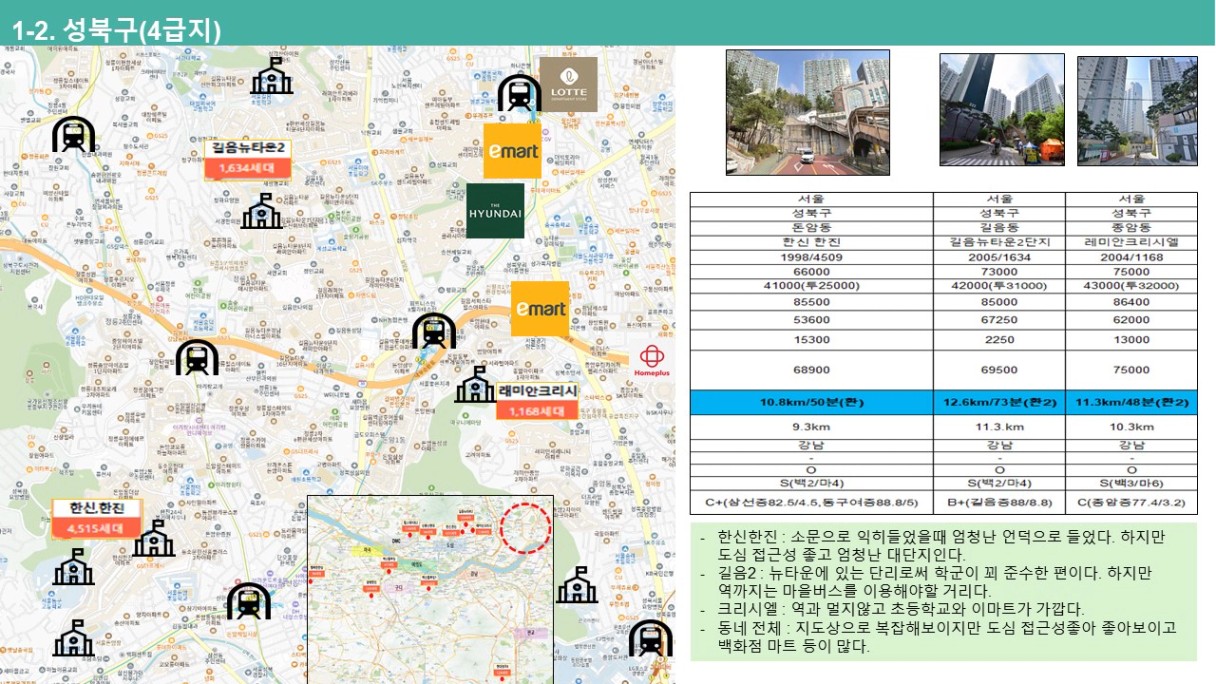Select the Homeplus logo marker
The image size is (1216, 684).
pos(652,361)
